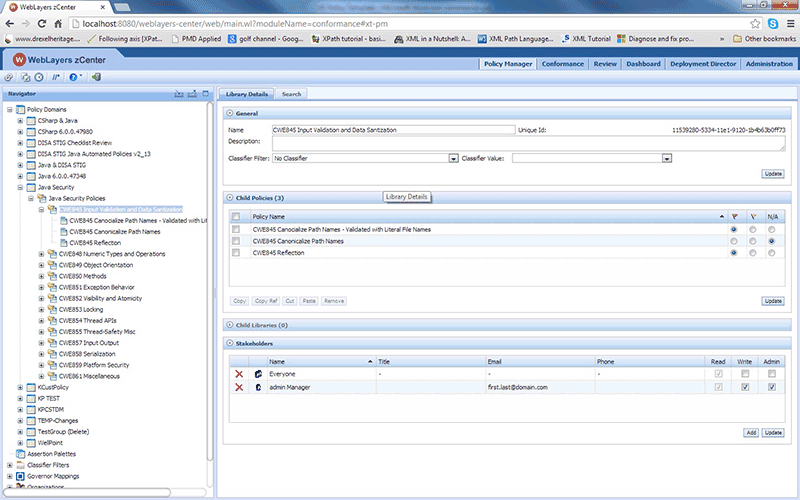Check the box for CWE845 Canonicalize Path Names
This screenshot has width=800, height=500.
236,241
